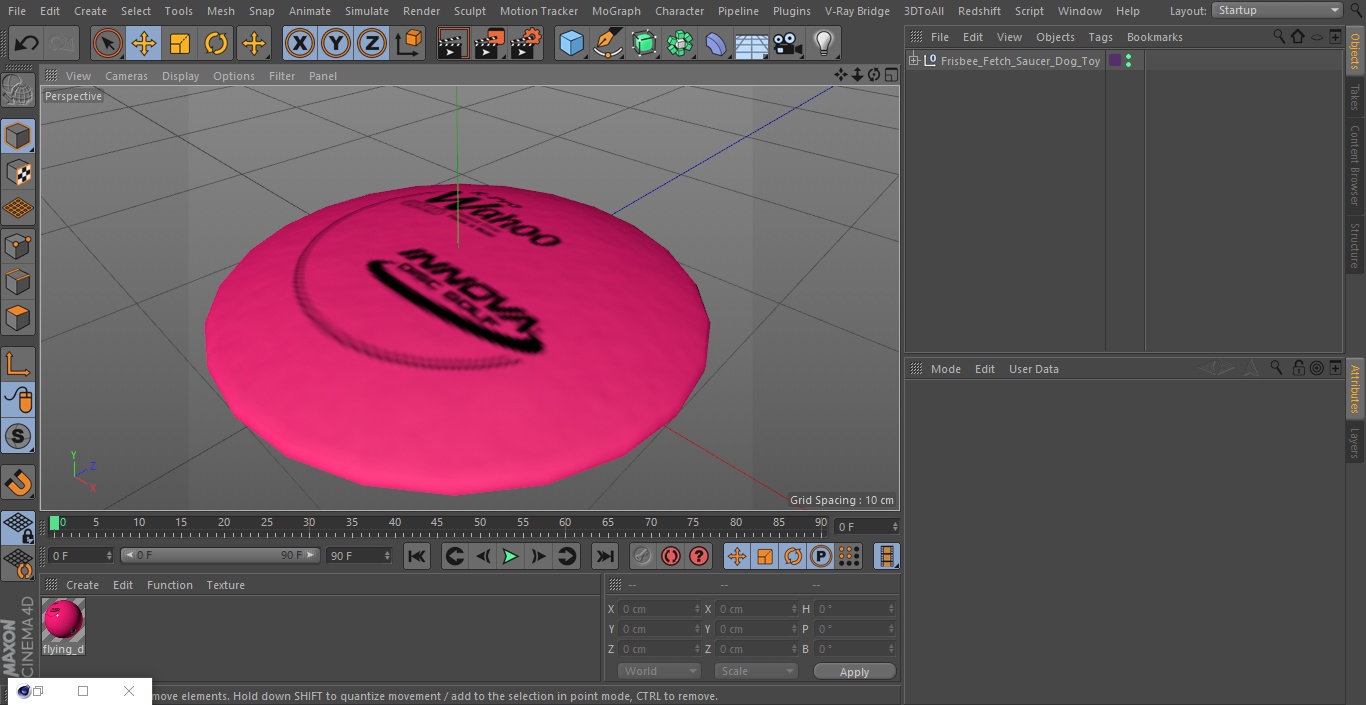The height and width of the screenshot is (705, 1366).
Task: Go to end of animation
Action: (605, 556)
